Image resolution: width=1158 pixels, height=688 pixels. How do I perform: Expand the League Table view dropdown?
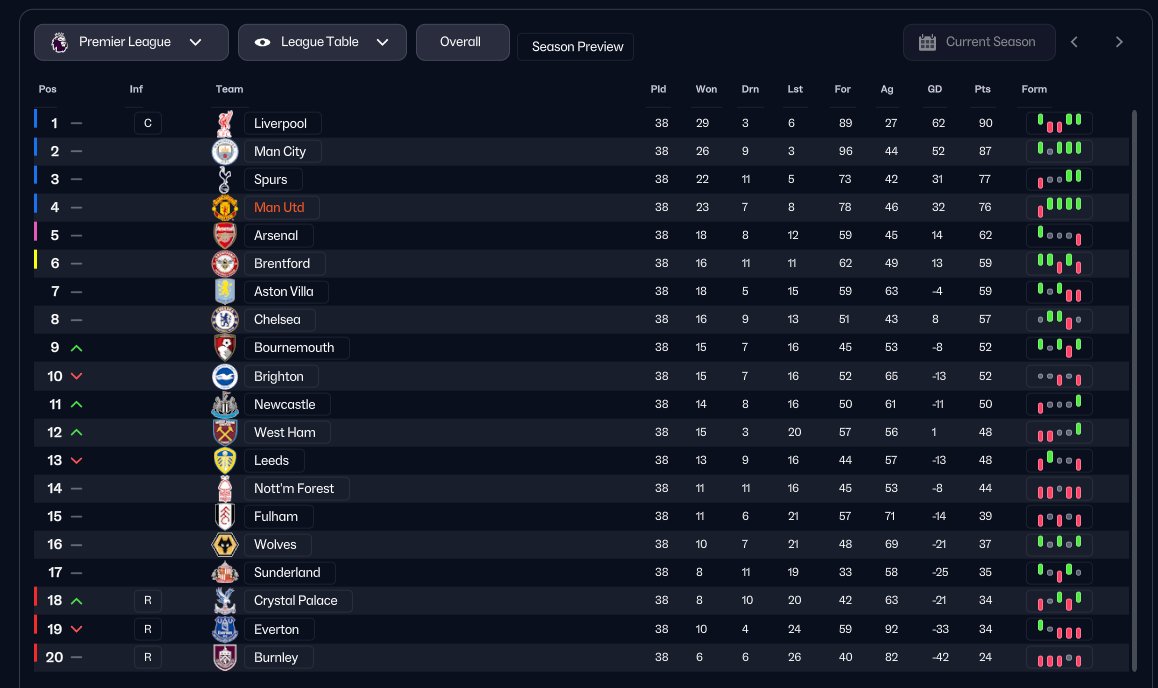pos(322,42)
